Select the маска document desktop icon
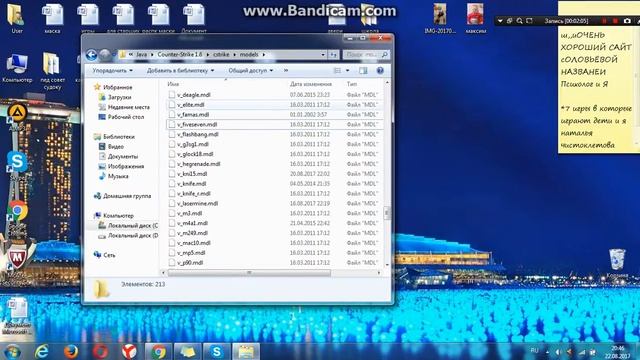Screen dimensions: 640x360 point(52,18)
